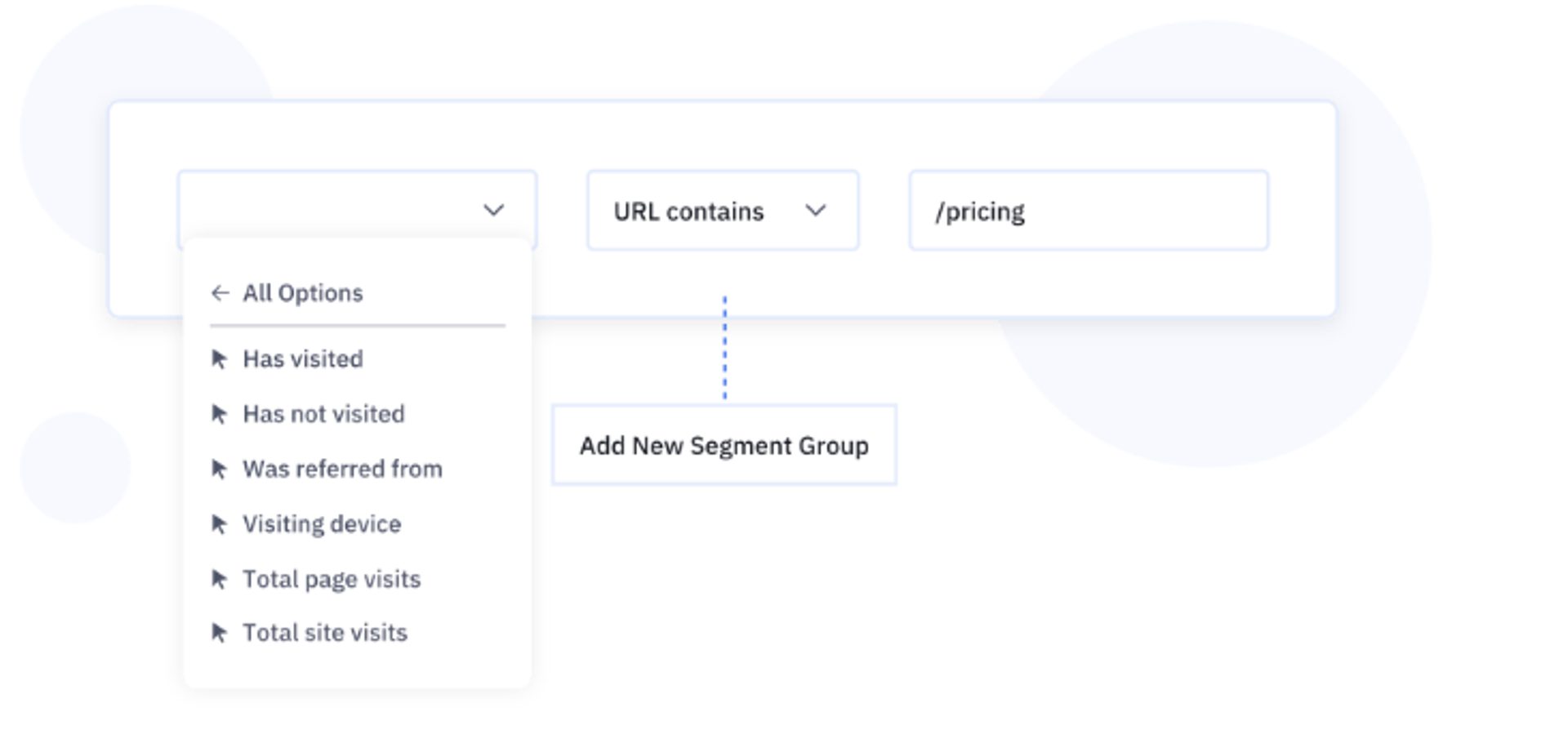Choose Has not visited from the list

323,414
